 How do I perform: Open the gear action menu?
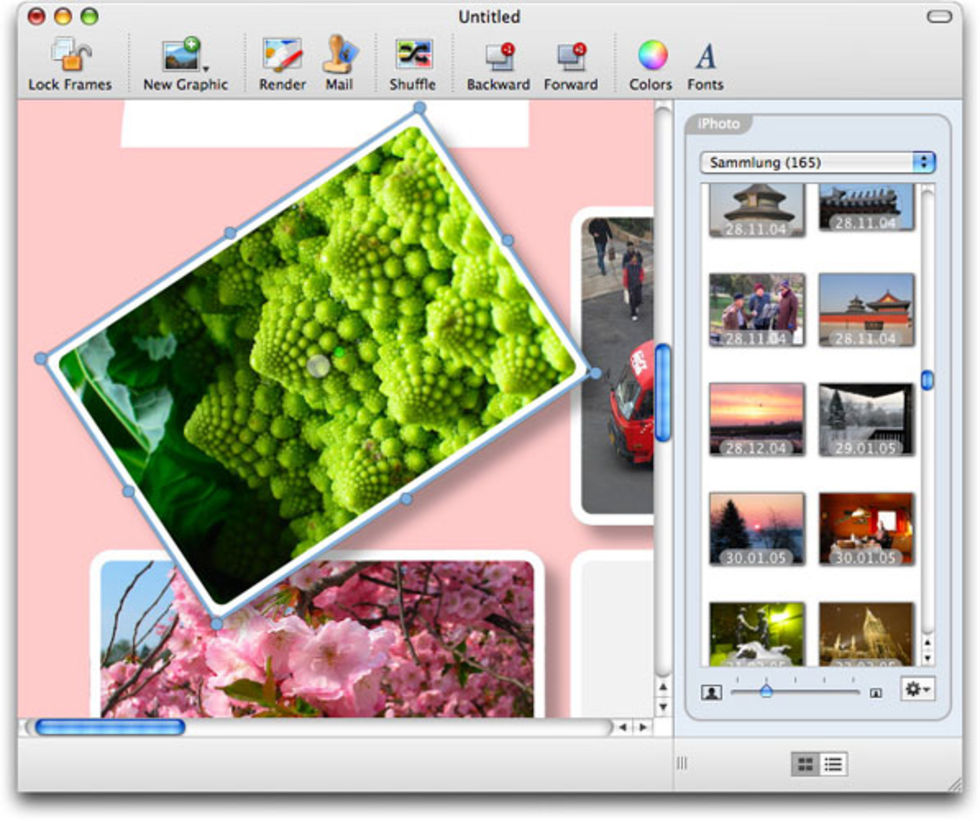[917, 690]
